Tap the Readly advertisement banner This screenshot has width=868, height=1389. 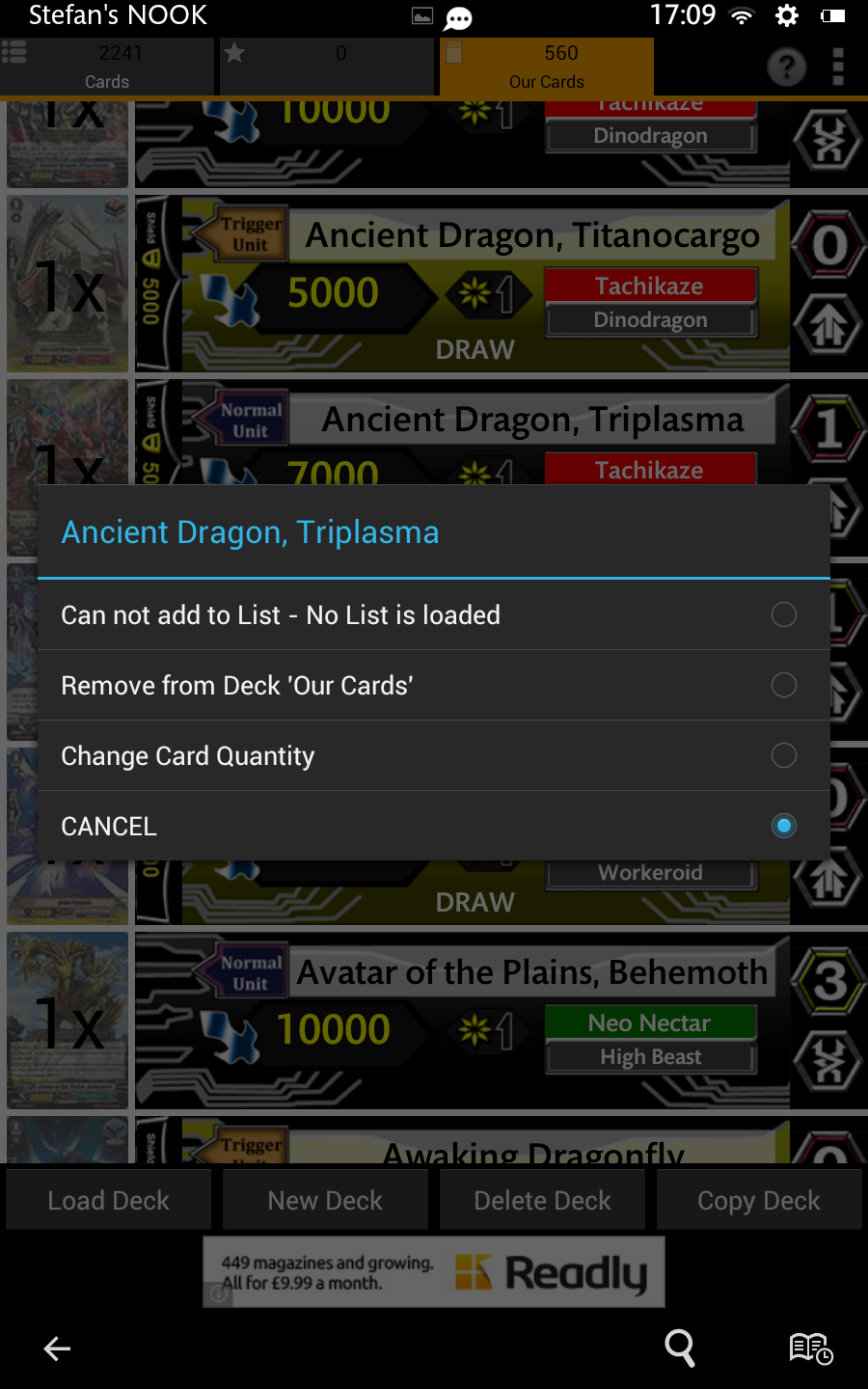coord(434,1272)
